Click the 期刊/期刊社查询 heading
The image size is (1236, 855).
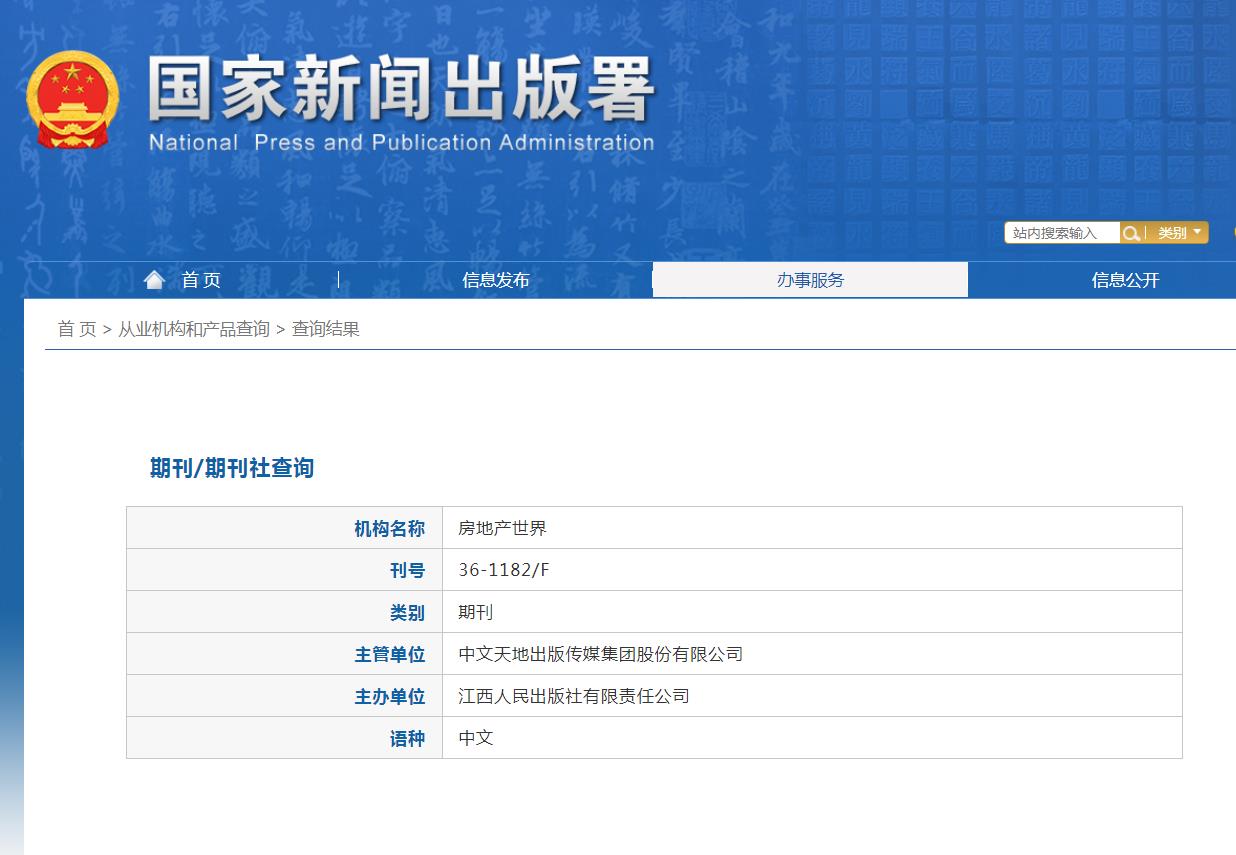(229, 469)
